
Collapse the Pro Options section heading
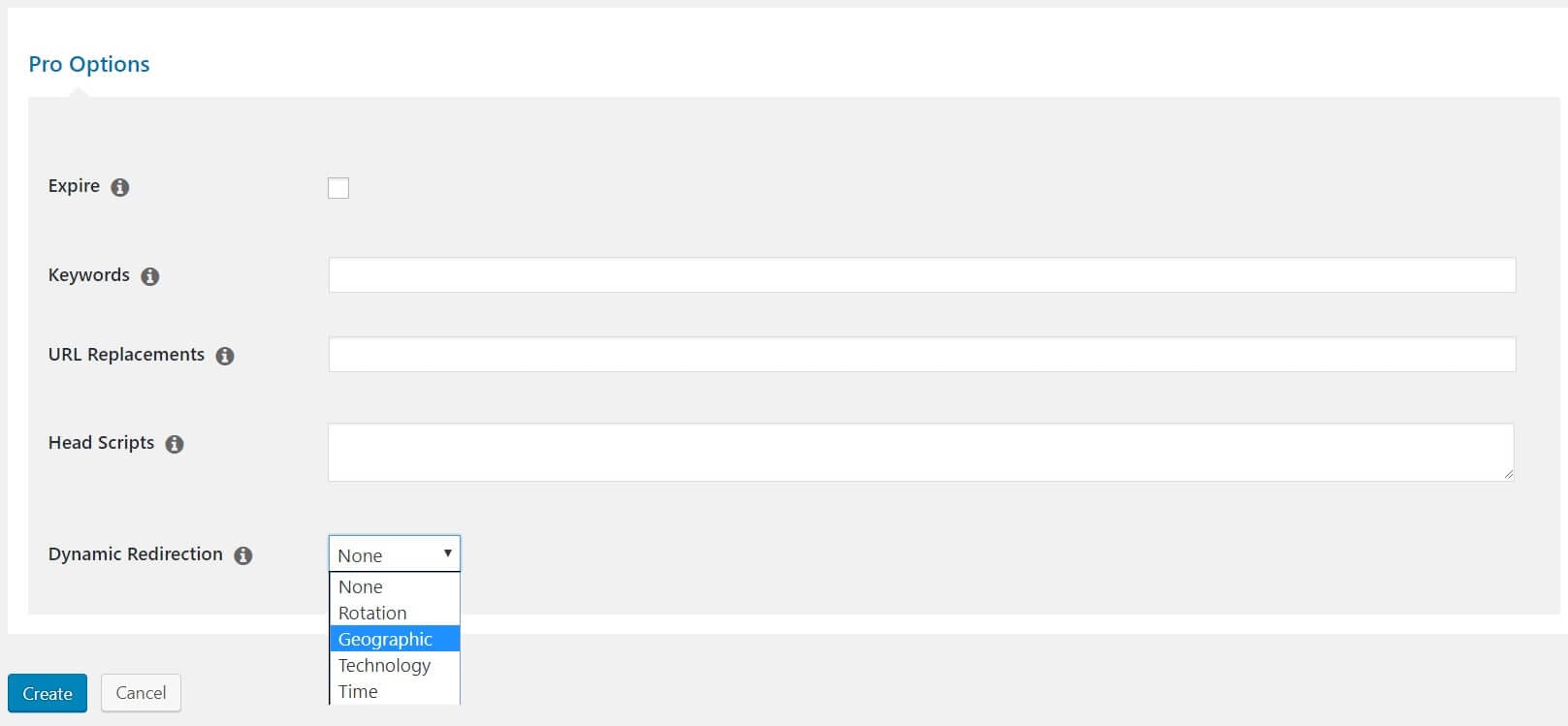(89, 64)
